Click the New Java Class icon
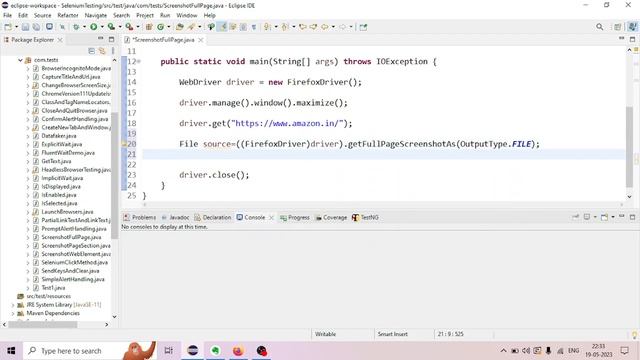The height and width of the screenshot is (360, 640). [160, 27]
